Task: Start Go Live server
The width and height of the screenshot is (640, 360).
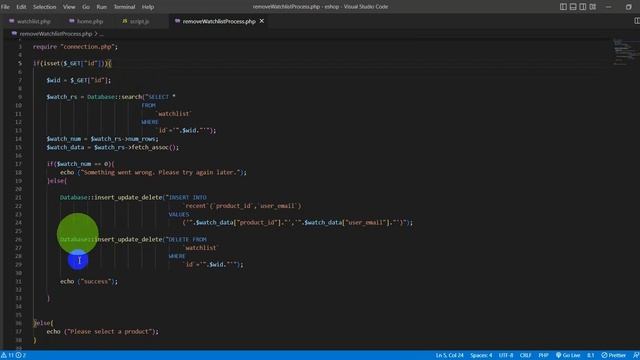Action: pyautogui.click(x=568, y=355)
